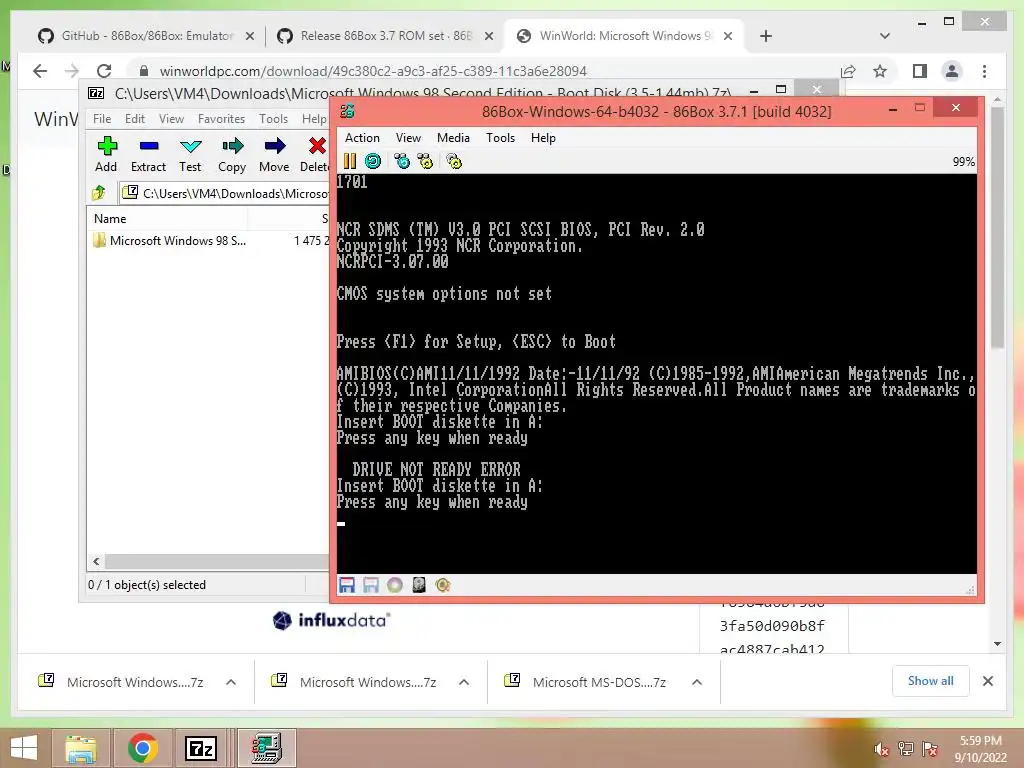Click the Chrome address bar URL
This screenshot has width=1024, height=768.
pyautogui.click(x=373, y=71)
